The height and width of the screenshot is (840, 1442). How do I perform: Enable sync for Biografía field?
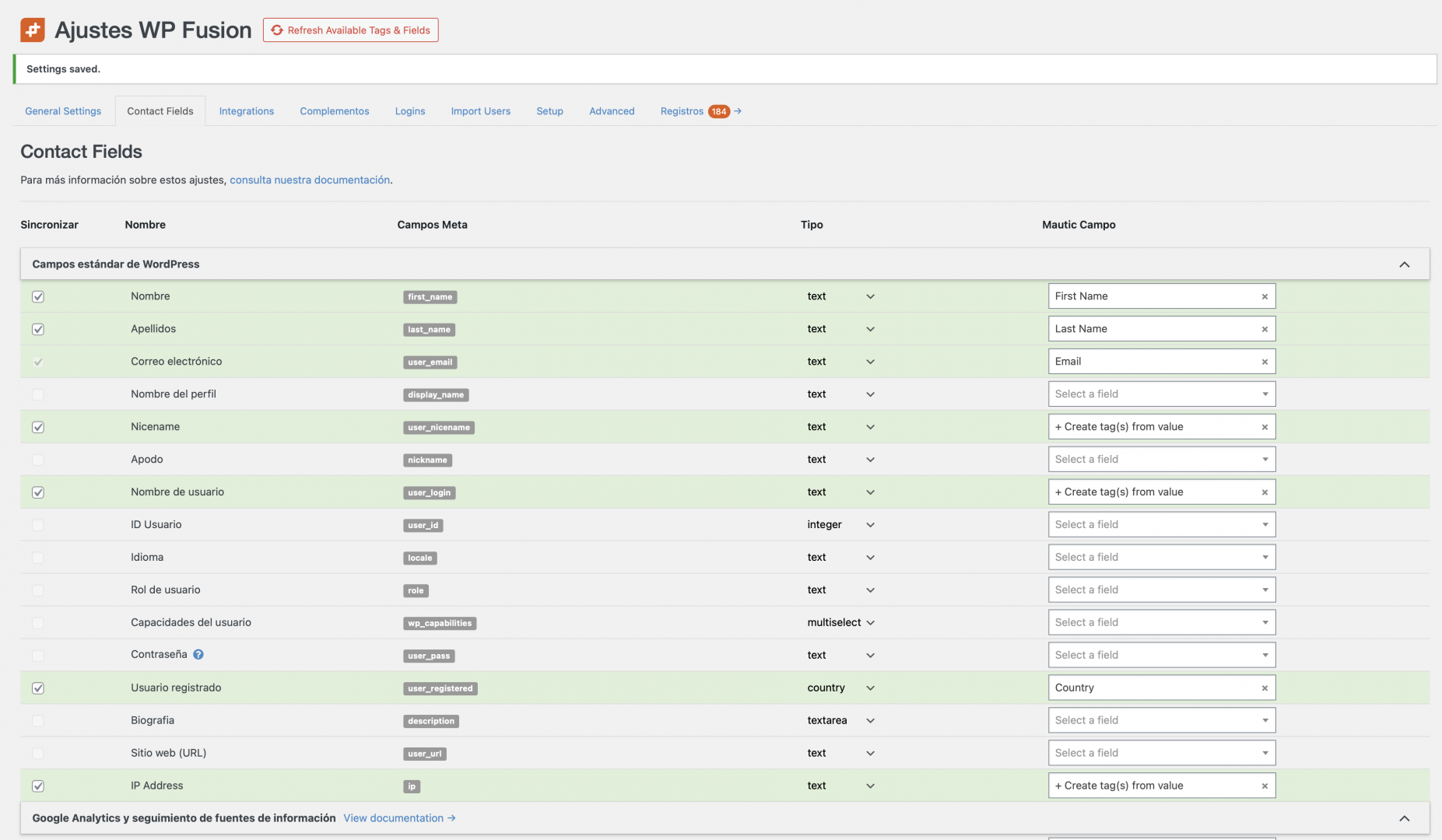coord(38,721)
